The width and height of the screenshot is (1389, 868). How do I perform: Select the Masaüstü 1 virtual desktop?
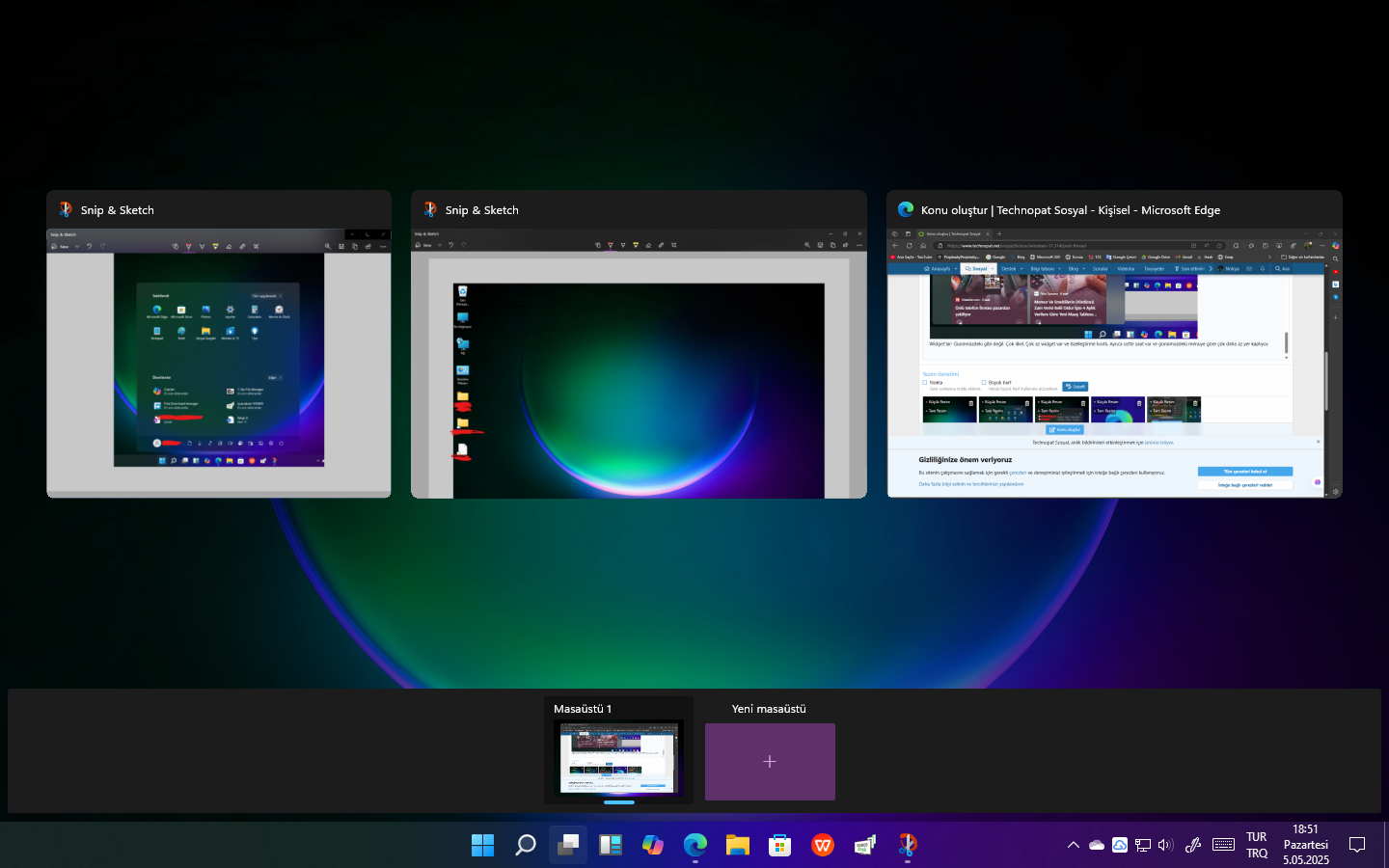618,750
